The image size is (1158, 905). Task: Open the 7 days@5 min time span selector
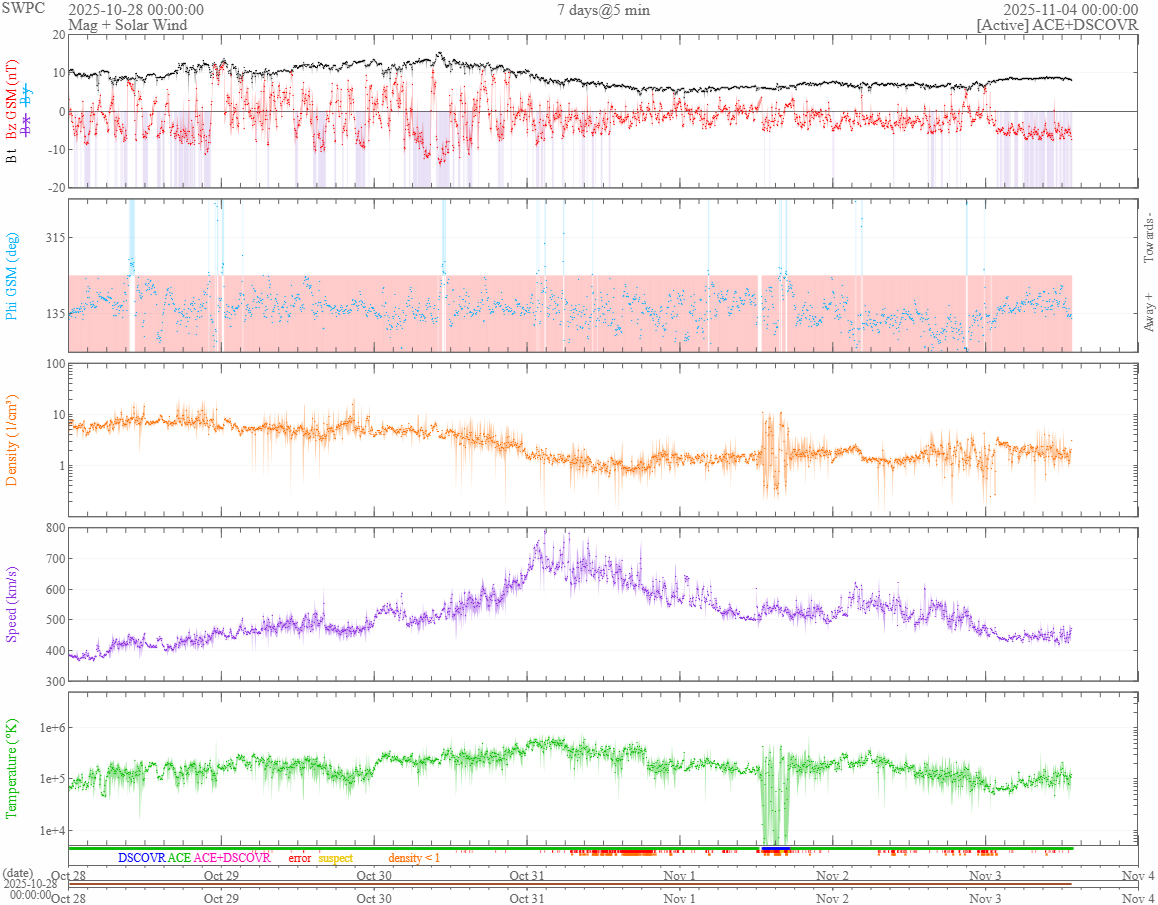(603, 10)
